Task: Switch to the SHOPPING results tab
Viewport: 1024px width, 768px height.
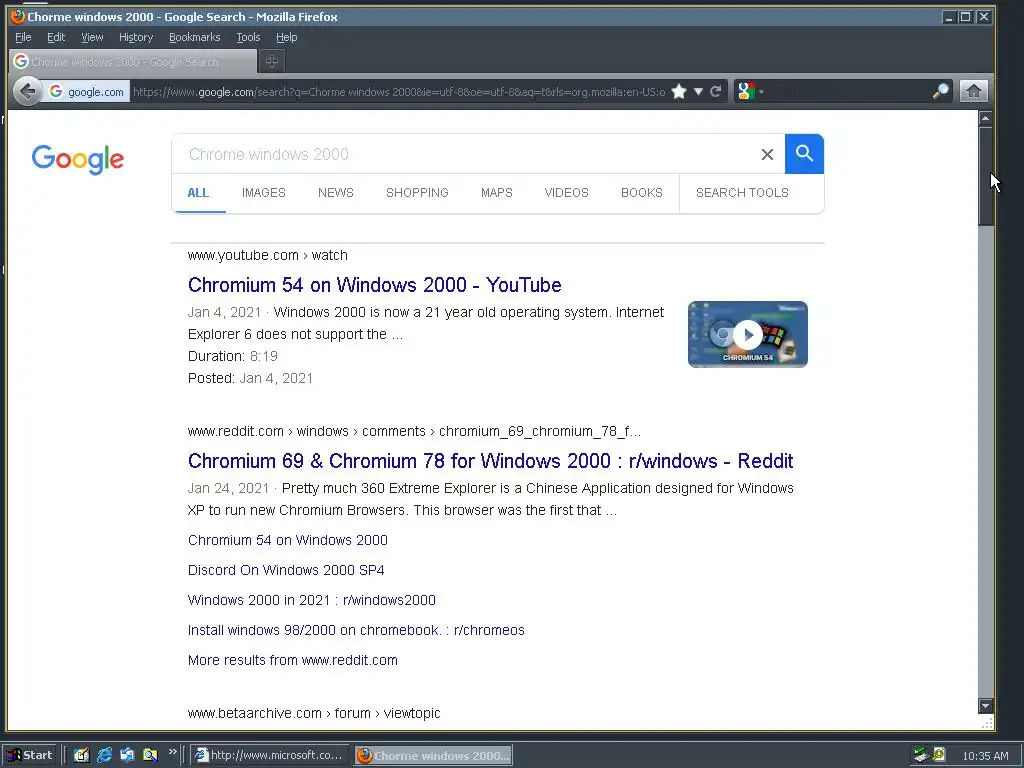Action: [417, 193]
